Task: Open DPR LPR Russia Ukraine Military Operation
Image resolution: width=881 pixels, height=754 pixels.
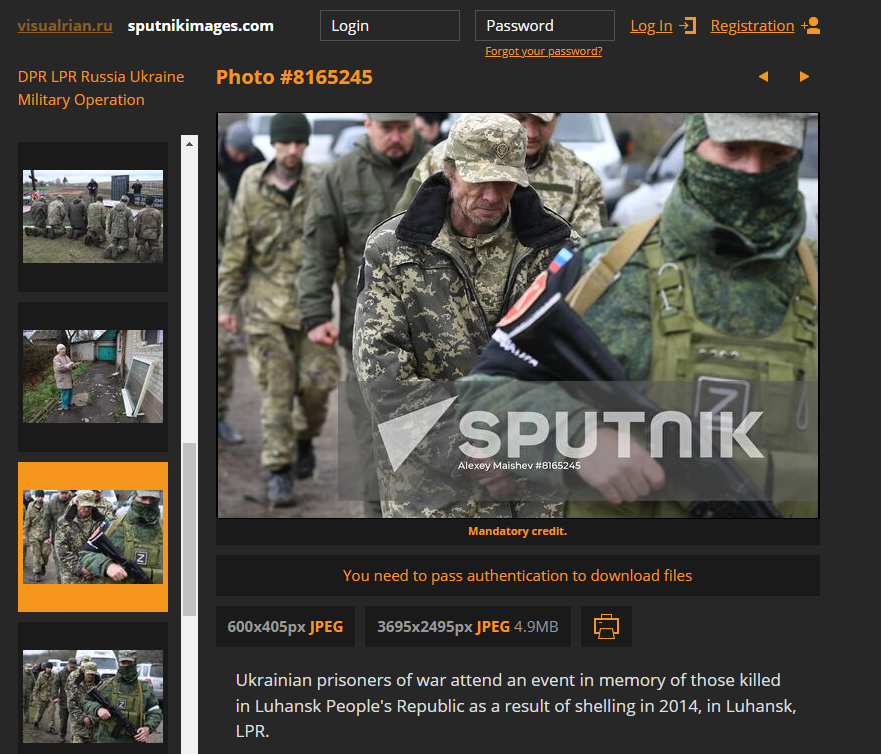Action: (101, 88)
